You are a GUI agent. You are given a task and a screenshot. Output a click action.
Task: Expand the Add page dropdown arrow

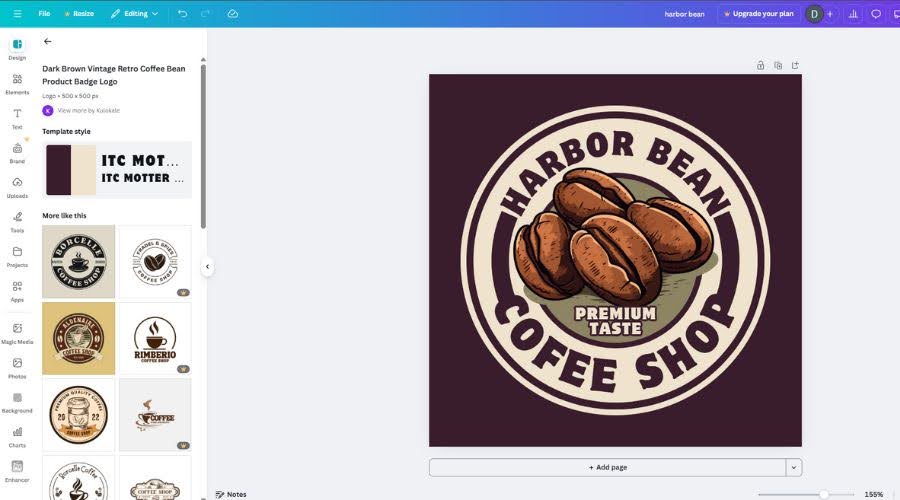(794, 467)
